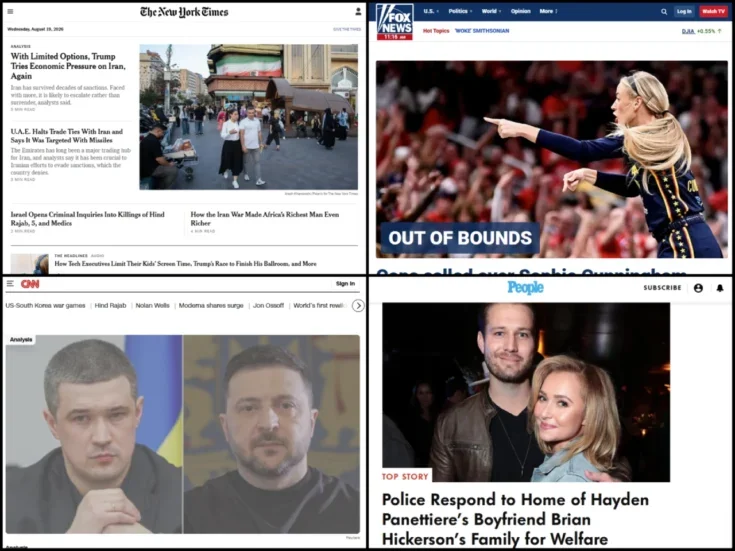Open The Headlines audio story about tech executives
Image resolution: width=735 pixels, height=551 pixels.
click(185, 264)
